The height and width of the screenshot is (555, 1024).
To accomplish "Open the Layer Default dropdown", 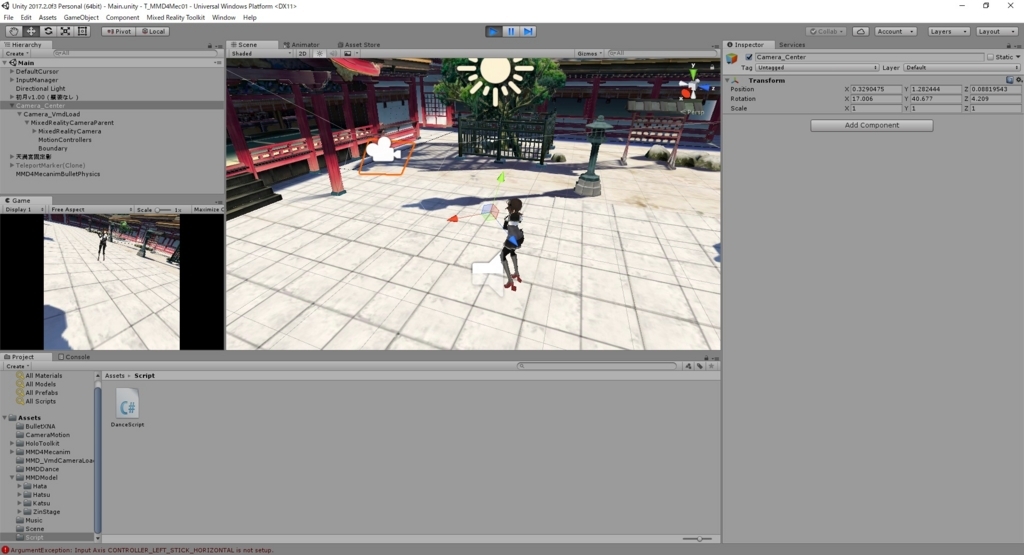I will pyautogui.click(x=961, y=68).
